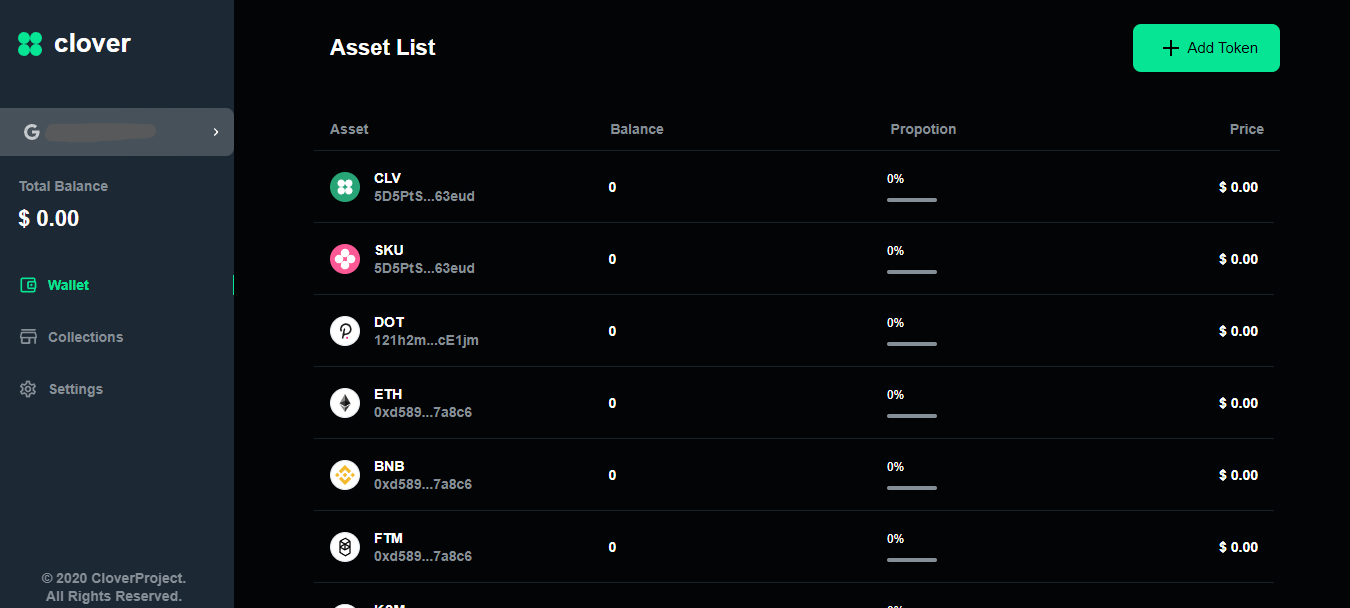Click the ETH proportion progress bar
1350x608 pixels.
tap(911, 416)
